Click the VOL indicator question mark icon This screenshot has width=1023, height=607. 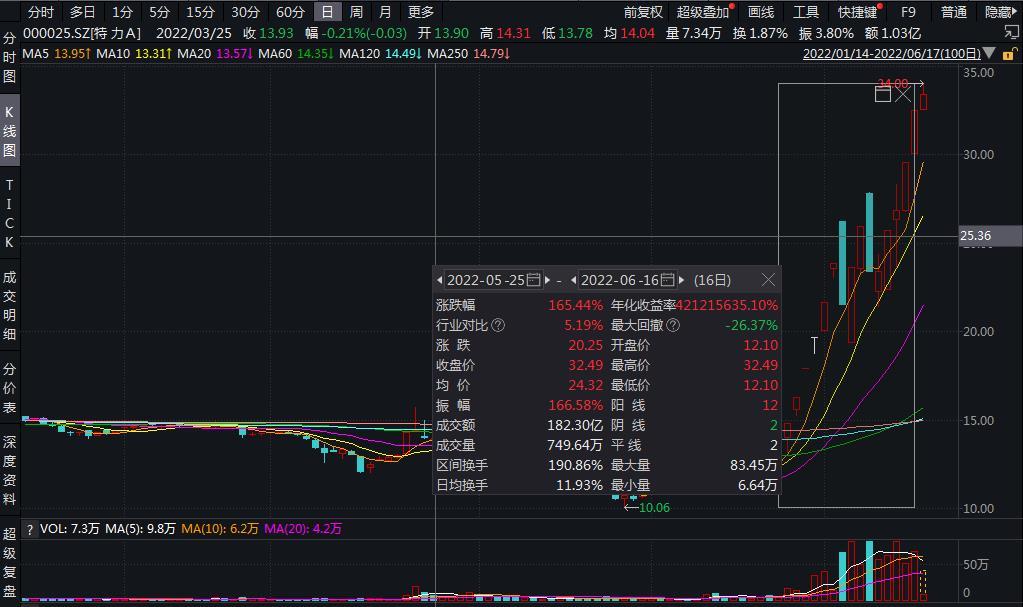(29, 529)
